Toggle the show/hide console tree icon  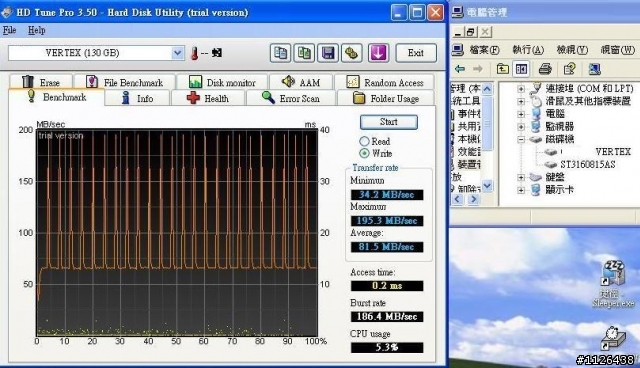(521, 69)
